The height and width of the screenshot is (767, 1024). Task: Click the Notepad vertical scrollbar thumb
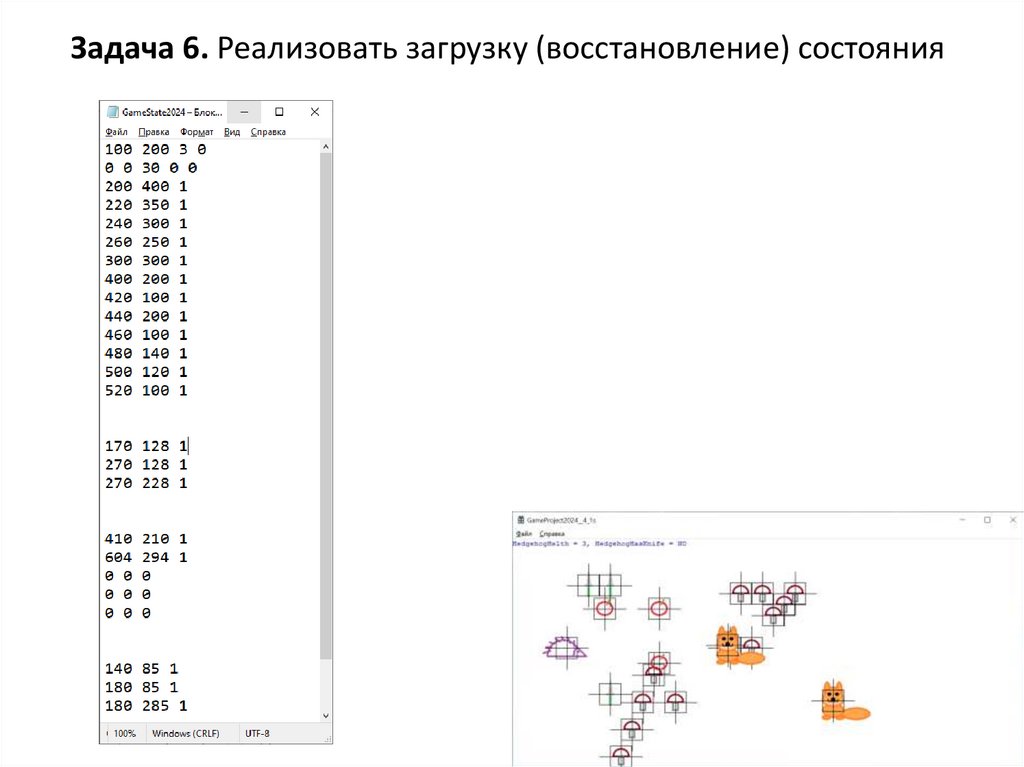coord(326,406)
